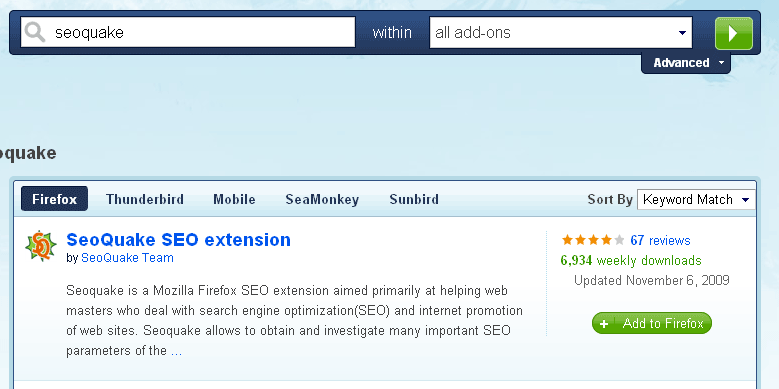Click the star rating icons

click(x=593, y=240)
